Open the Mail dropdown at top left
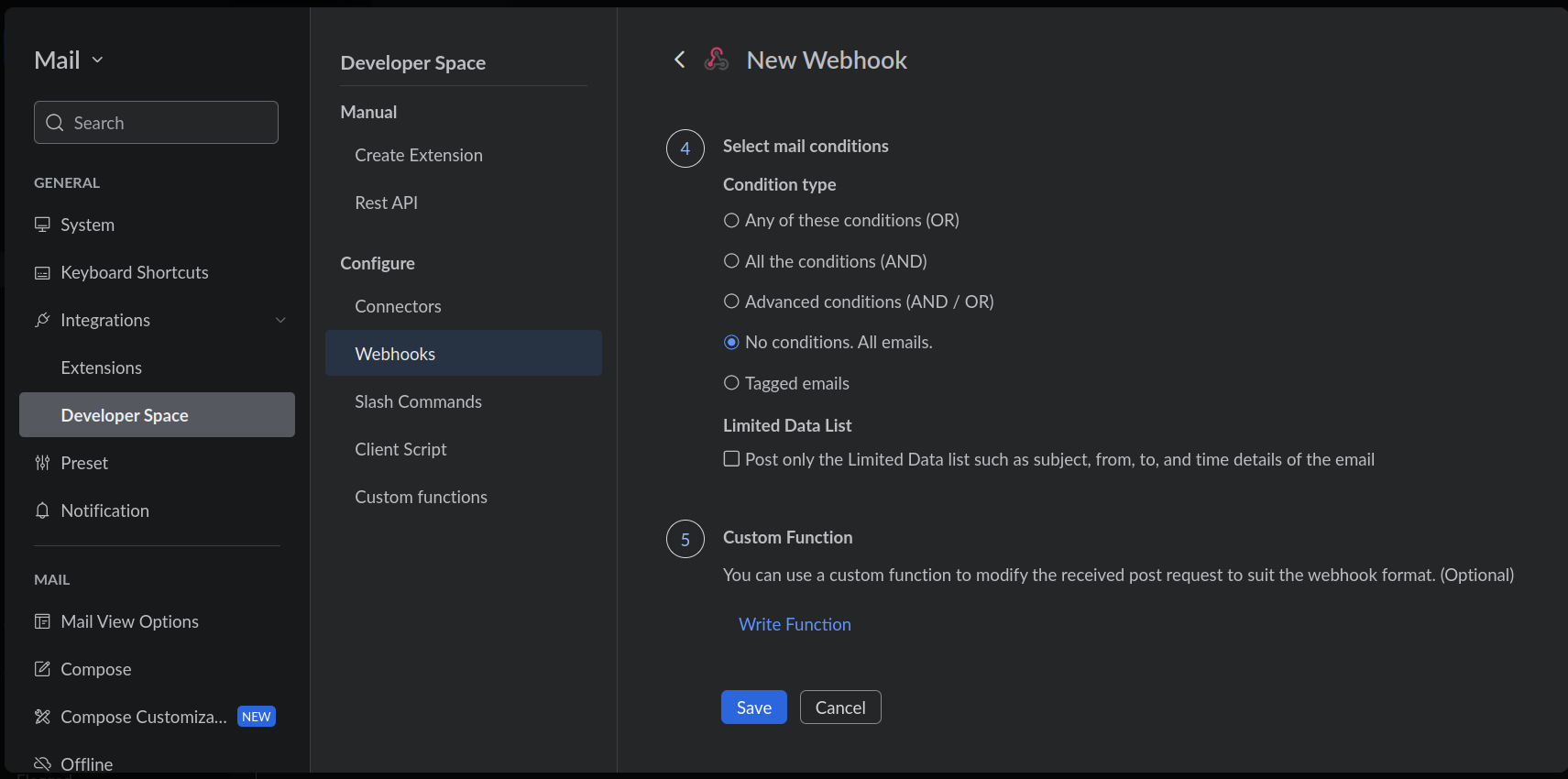Screen dimensions: 1568x779 pos(69,60)
